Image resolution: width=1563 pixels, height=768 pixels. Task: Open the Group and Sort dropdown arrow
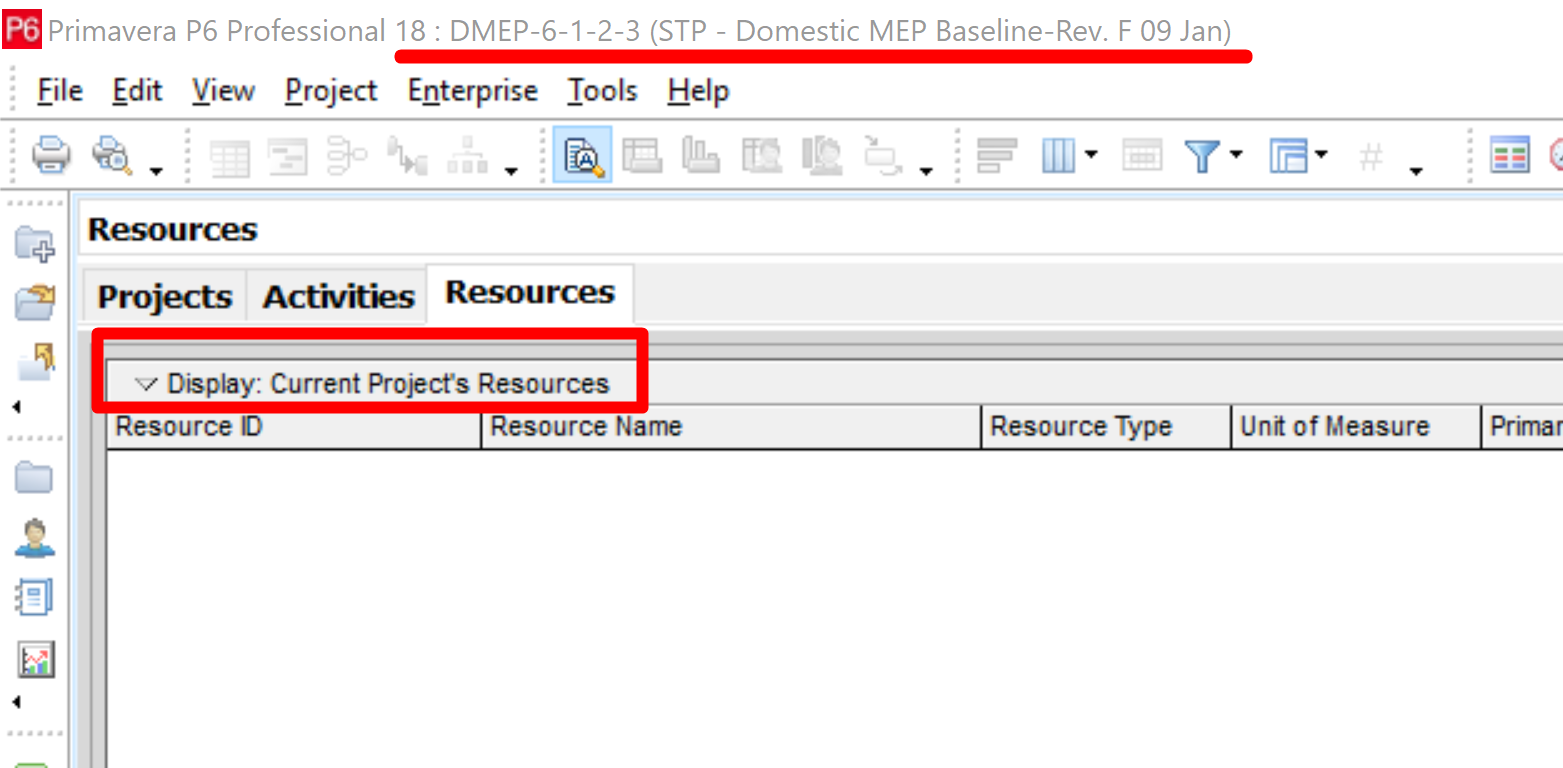[x=1322, y=155]
